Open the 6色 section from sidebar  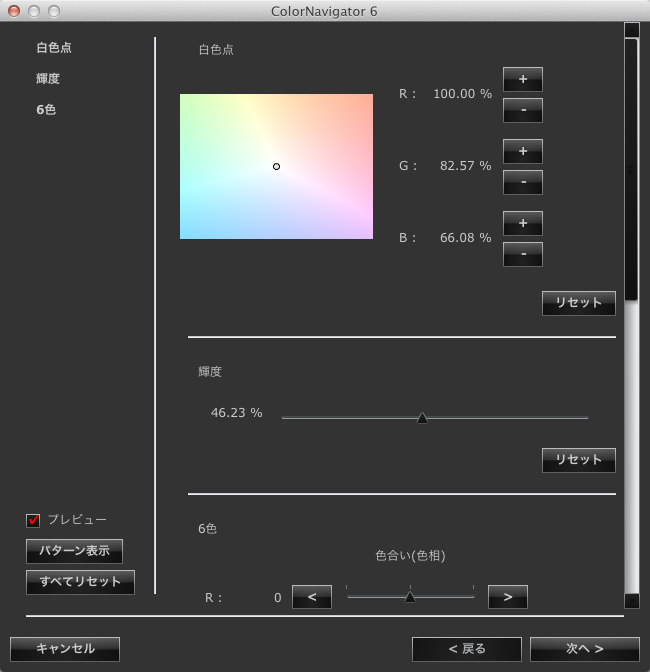46,109
